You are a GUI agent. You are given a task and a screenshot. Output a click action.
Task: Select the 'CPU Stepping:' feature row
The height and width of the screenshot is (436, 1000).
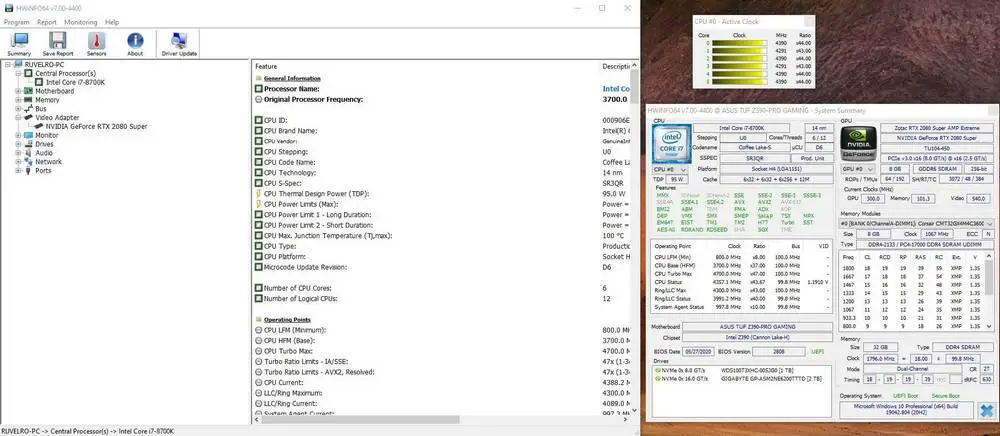(x=440, y=152)
